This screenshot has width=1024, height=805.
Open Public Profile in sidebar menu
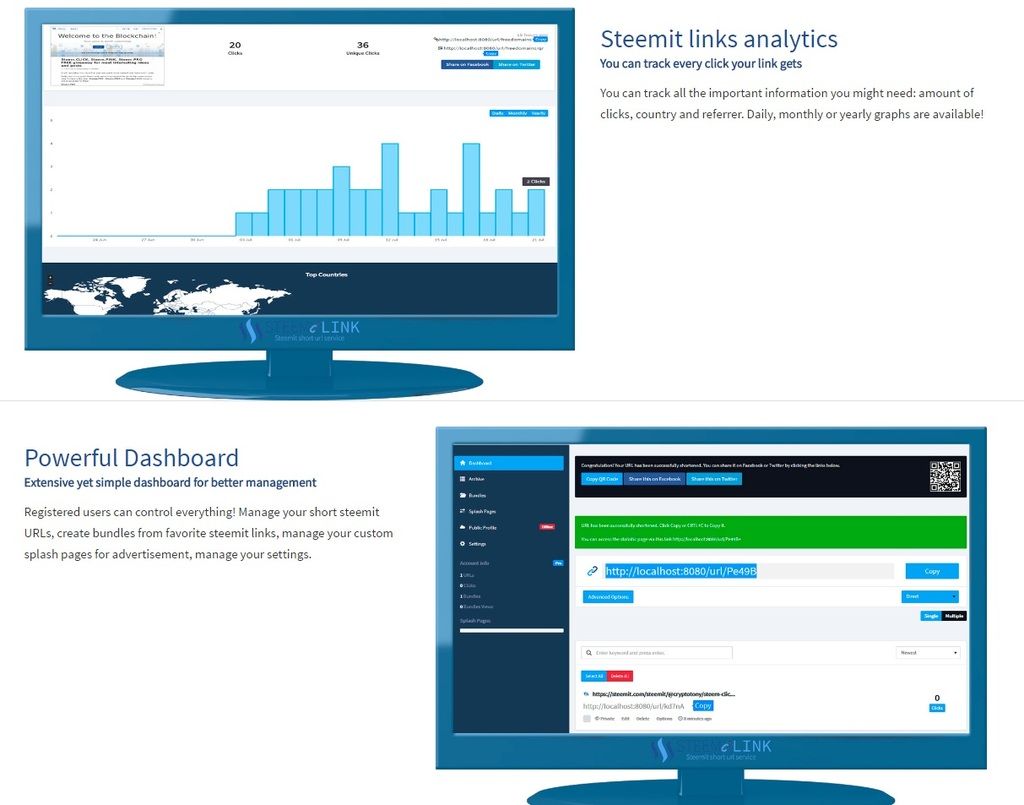click(483, 527)
